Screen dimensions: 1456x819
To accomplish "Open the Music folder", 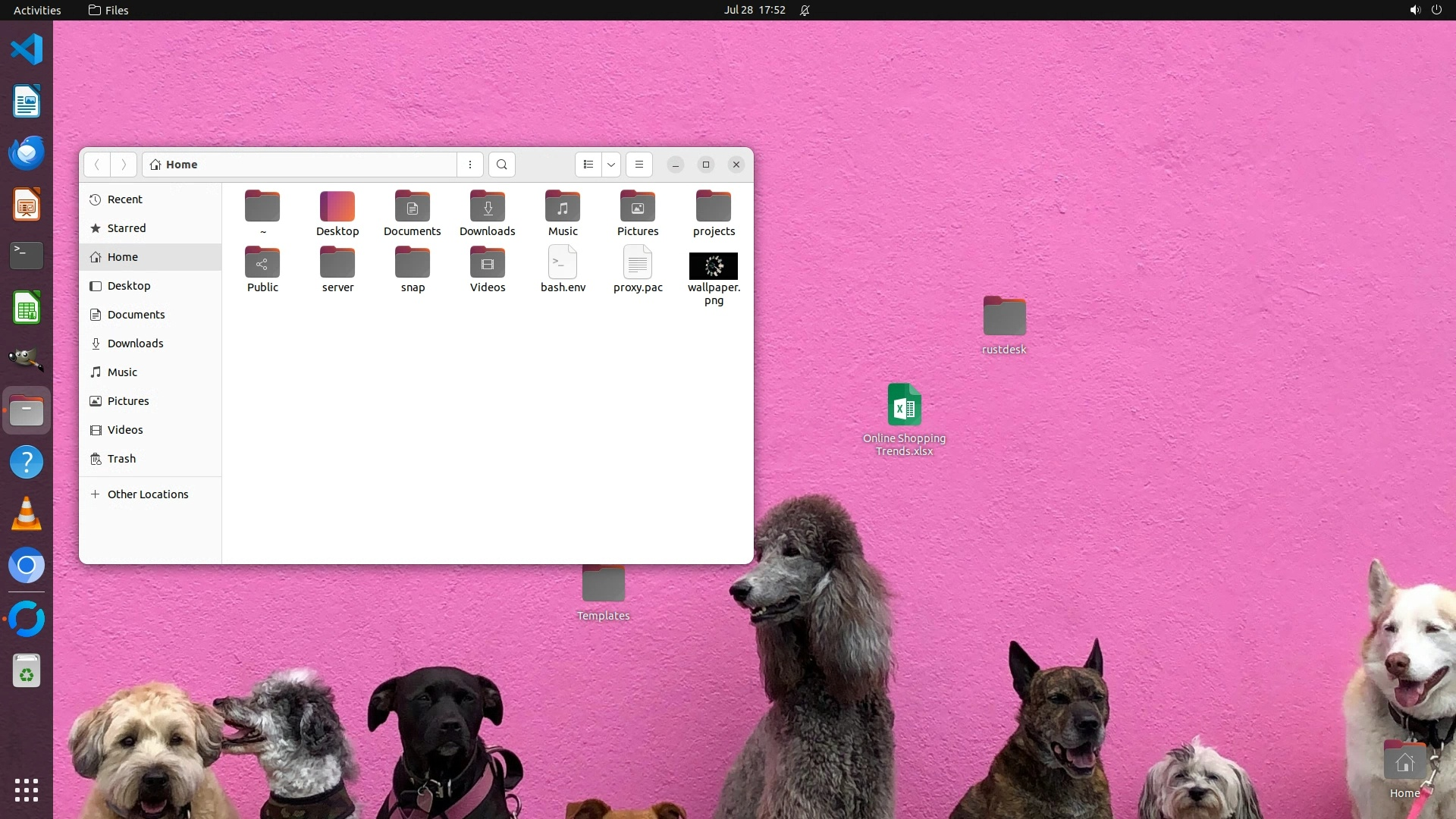I will point(562,206).
